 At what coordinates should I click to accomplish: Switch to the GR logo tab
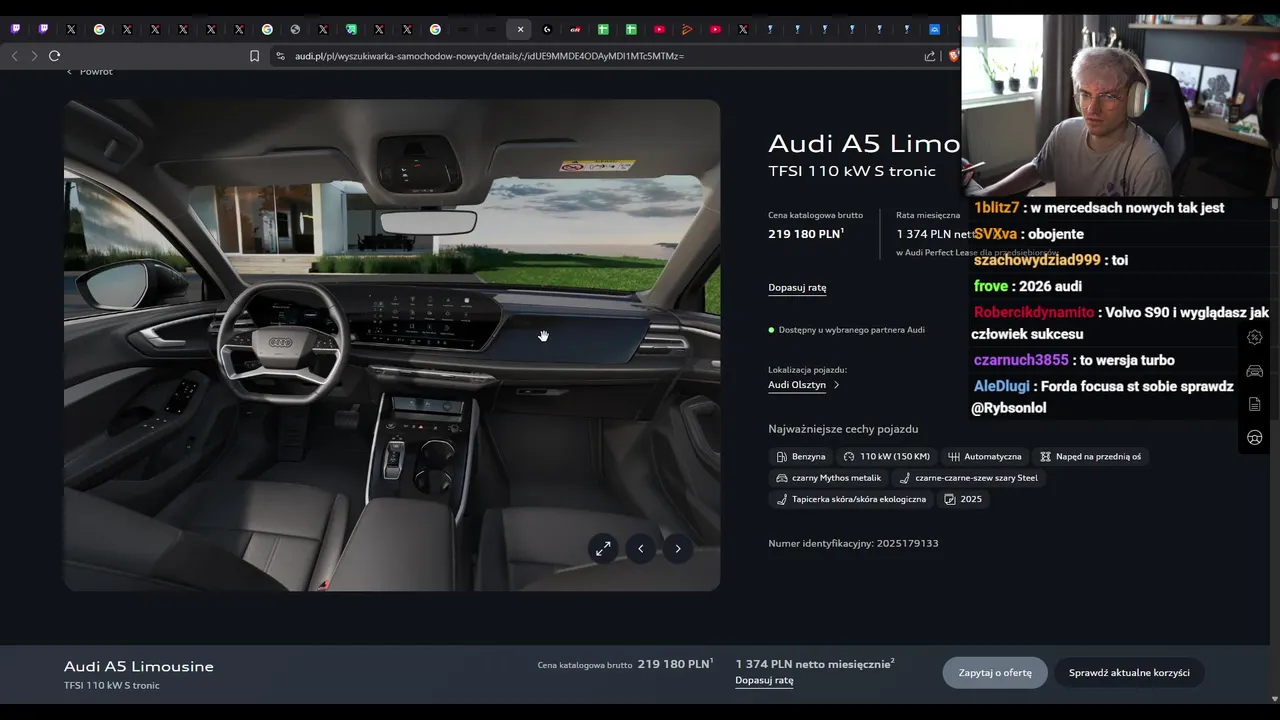(576, 29)
